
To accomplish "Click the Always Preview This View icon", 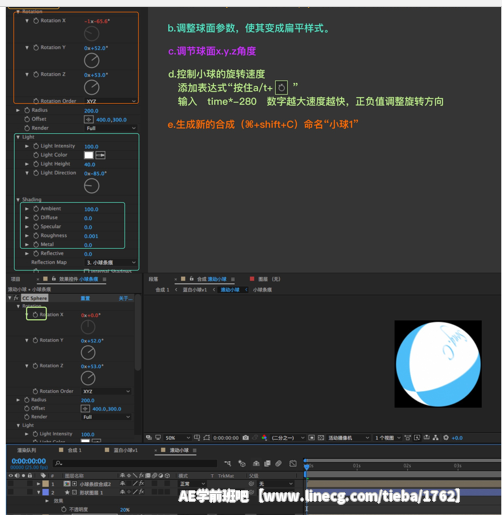I will coord(149,437).
